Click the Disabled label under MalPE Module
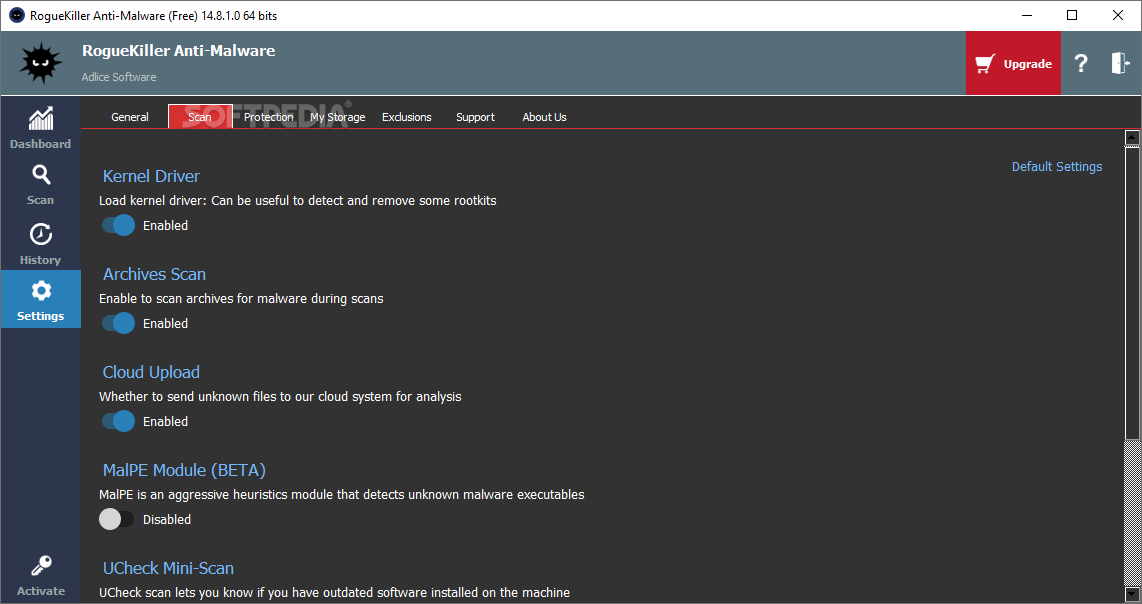The height and width of the screenshot is (604, 1142). click(x=167, y=519)
